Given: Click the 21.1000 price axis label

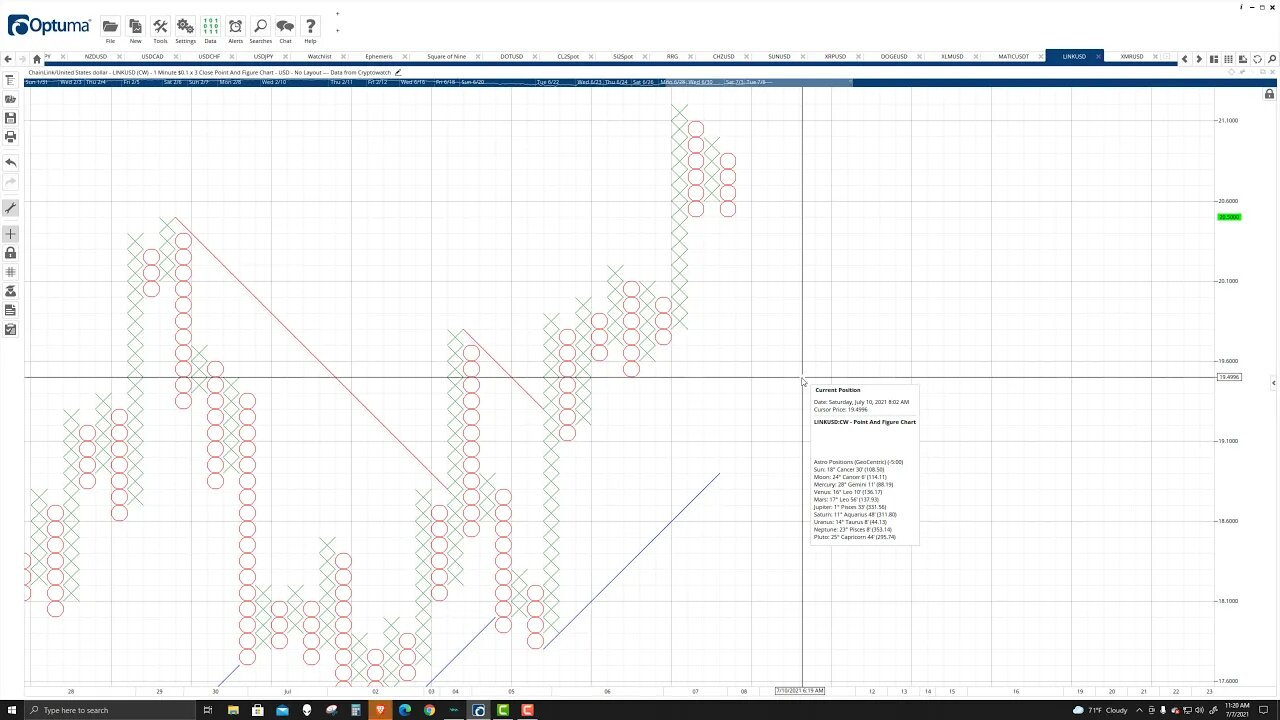Looking at the screenshot, I should [x=1227, y=120].
